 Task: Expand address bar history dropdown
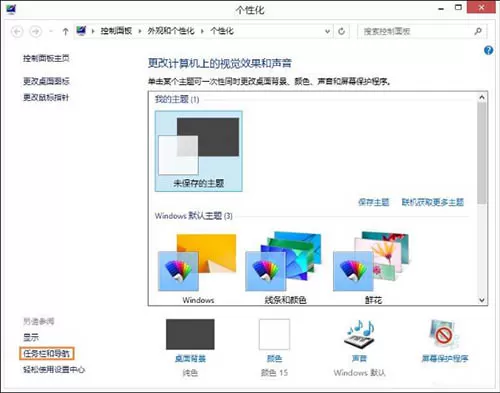327,31
